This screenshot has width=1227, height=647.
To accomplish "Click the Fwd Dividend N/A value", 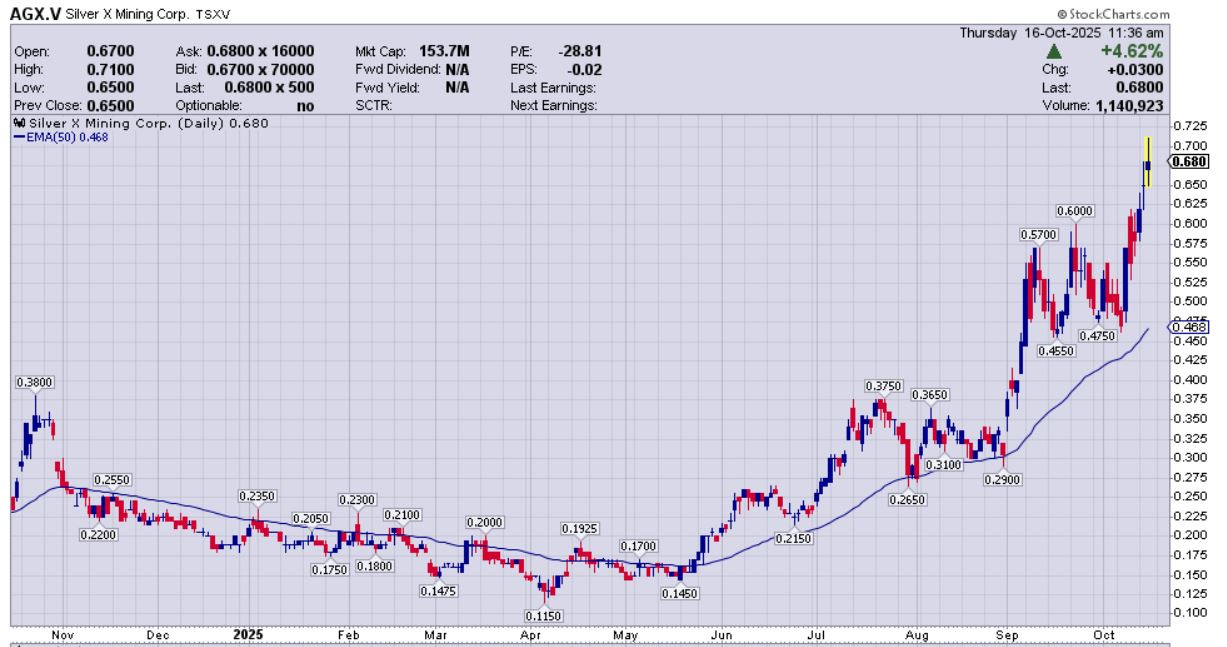I will point(458,70).
